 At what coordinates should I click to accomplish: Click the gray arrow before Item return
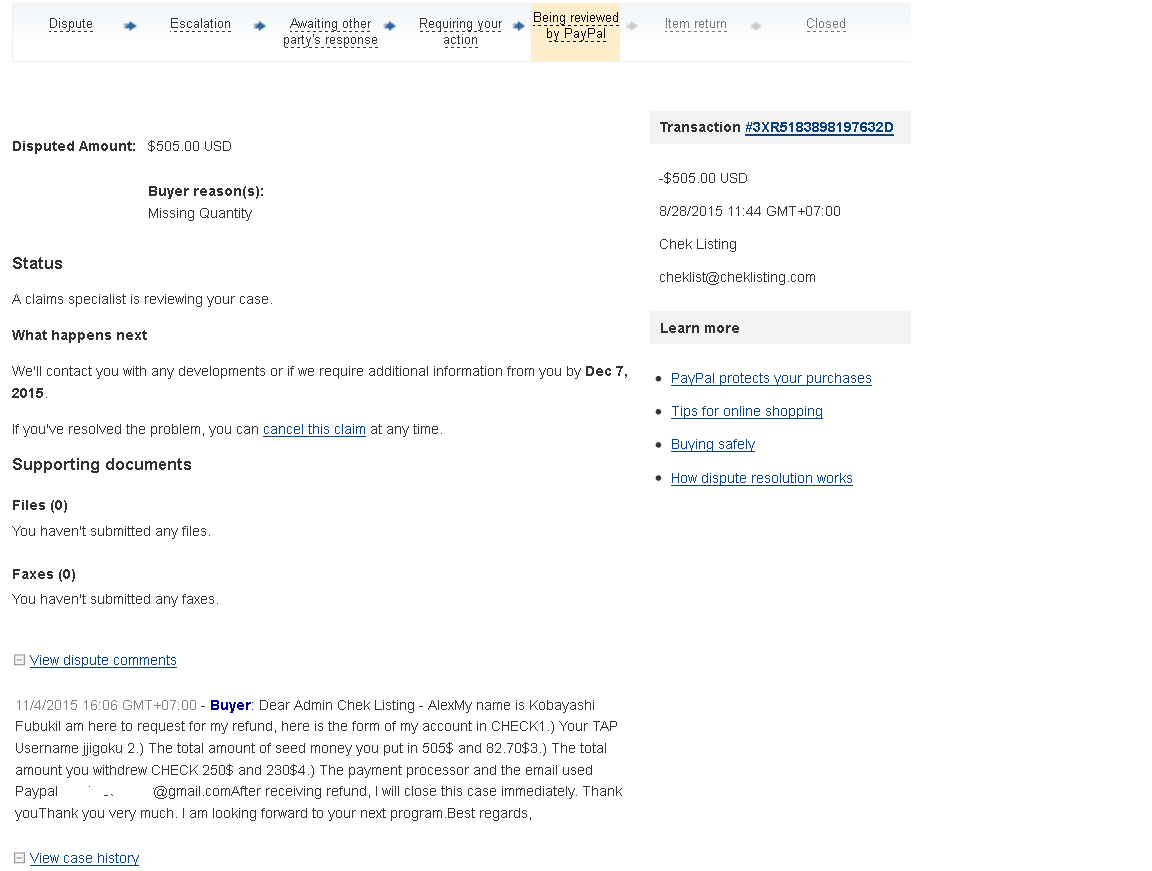[632, 26]
